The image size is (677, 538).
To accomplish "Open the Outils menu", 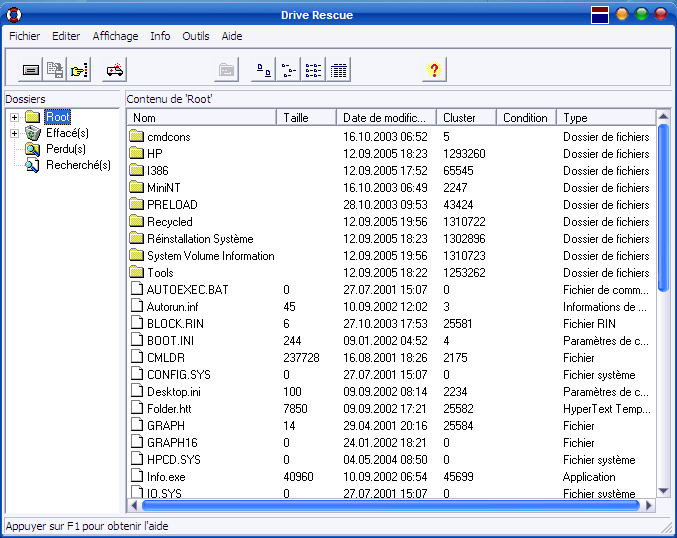I will tap(196, 36).
